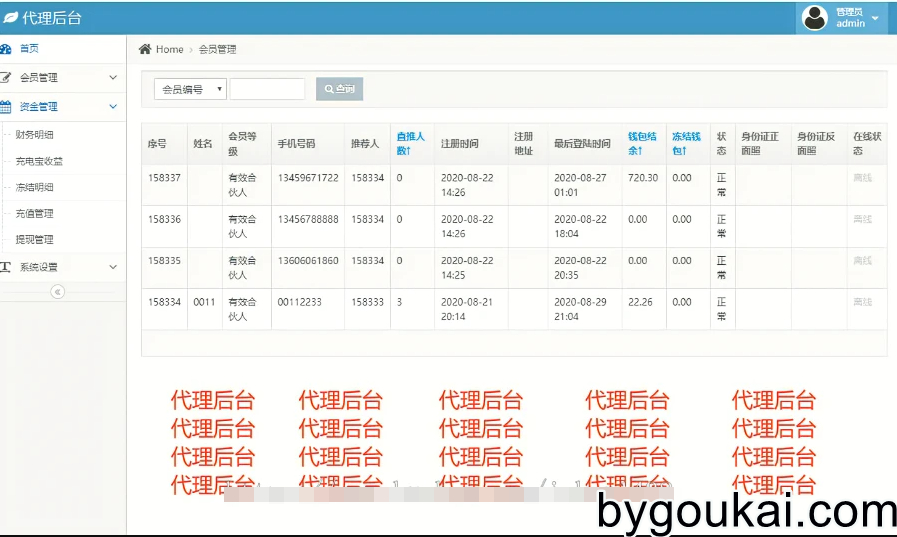
Task: Focus the search text input field
Action: [267, 89]
